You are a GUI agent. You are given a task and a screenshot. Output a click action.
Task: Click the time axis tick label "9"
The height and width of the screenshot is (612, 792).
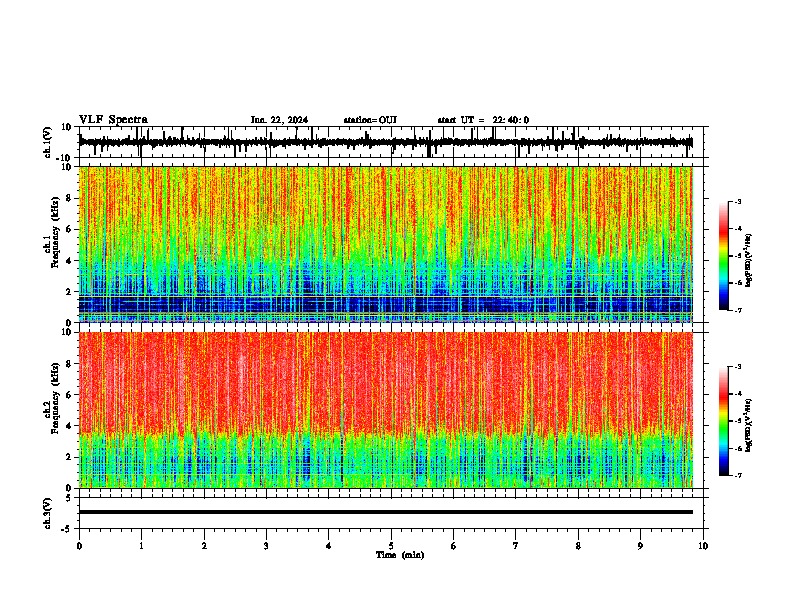point(640,546)
